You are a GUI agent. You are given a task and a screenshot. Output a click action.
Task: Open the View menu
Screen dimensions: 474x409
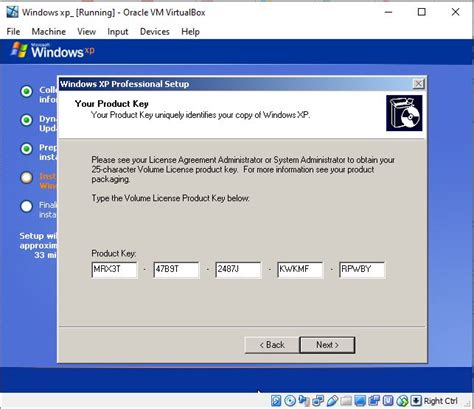point(87,32)
